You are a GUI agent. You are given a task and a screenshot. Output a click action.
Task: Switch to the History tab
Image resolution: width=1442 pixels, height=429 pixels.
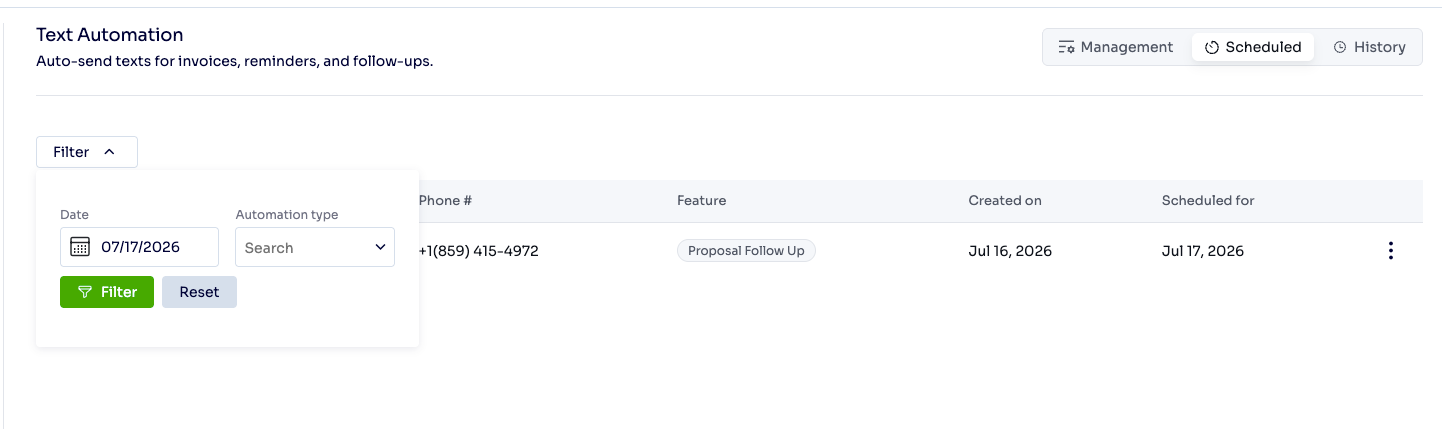tap(1369, 47)
